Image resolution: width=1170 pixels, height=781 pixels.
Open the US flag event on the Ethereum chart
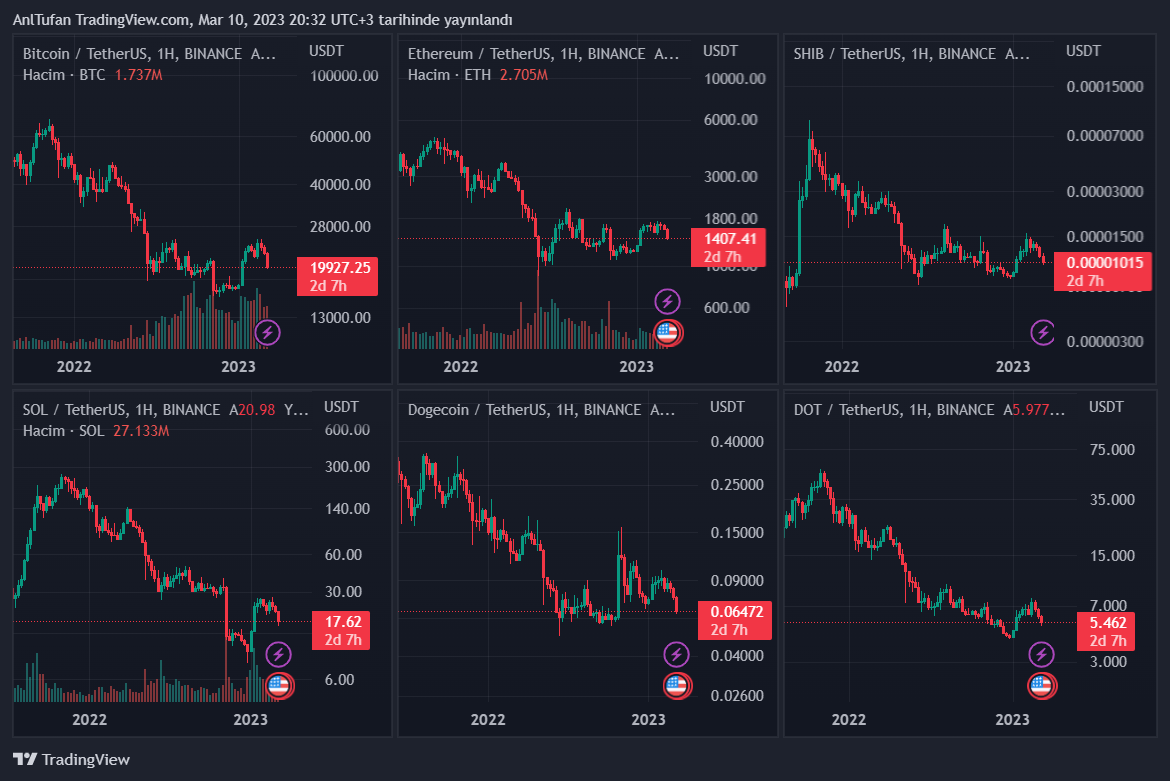[x=667, y=333]
